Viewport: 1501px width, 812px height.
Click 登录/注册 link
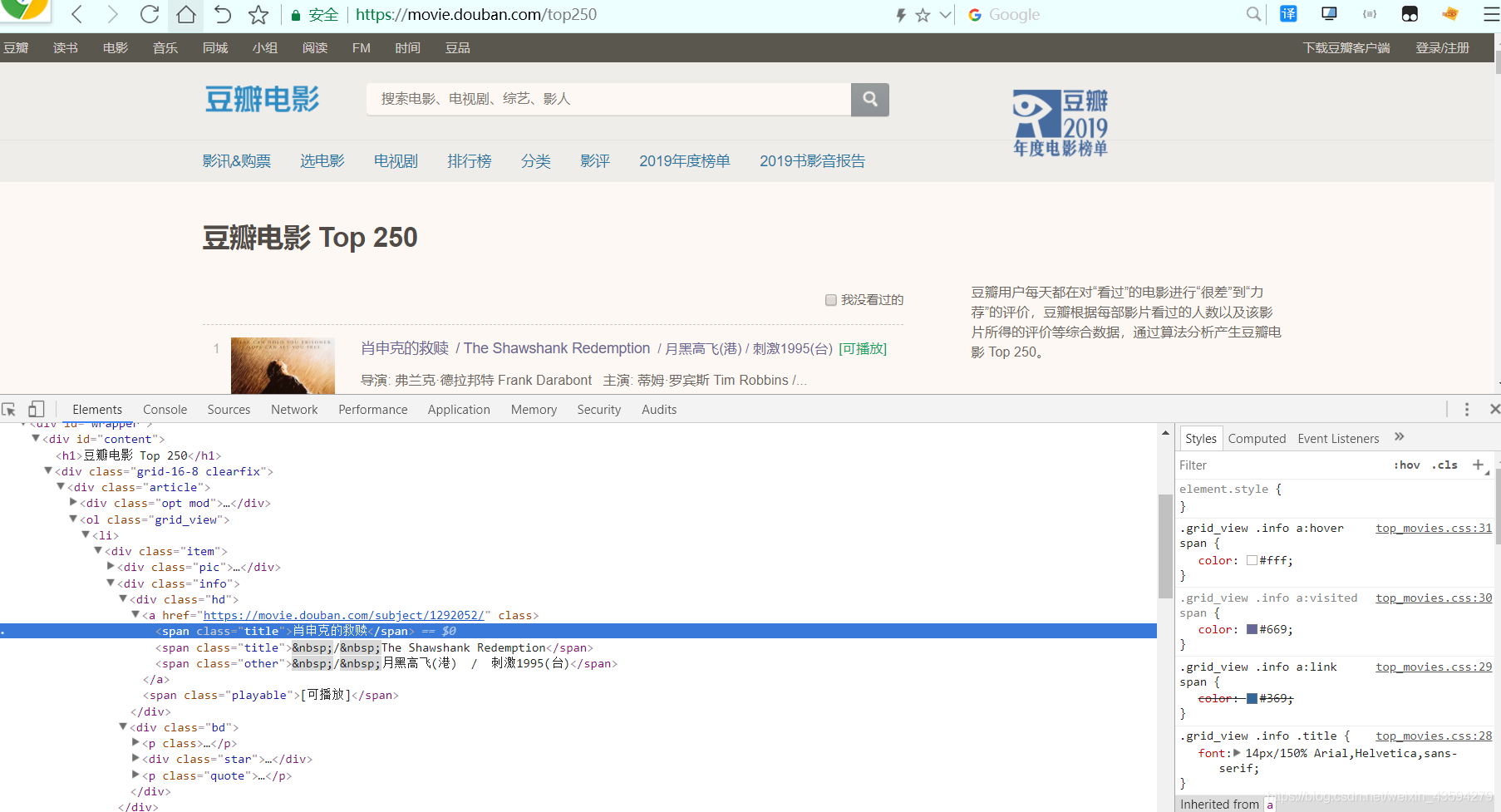[1443, 48]
